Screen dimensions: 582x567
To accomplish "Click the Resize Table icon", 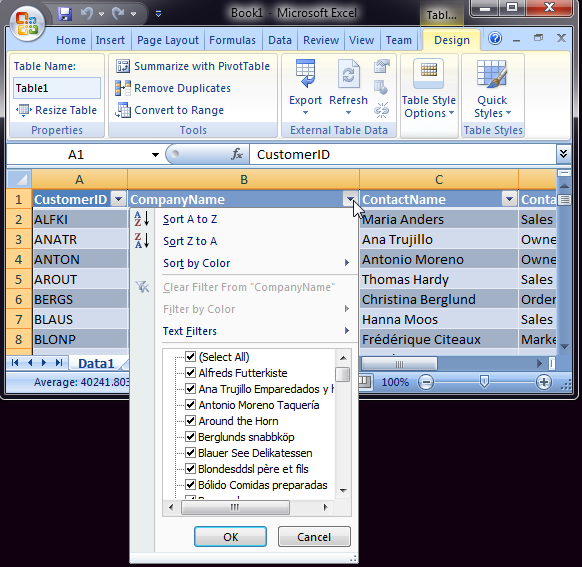I will 23,110.
